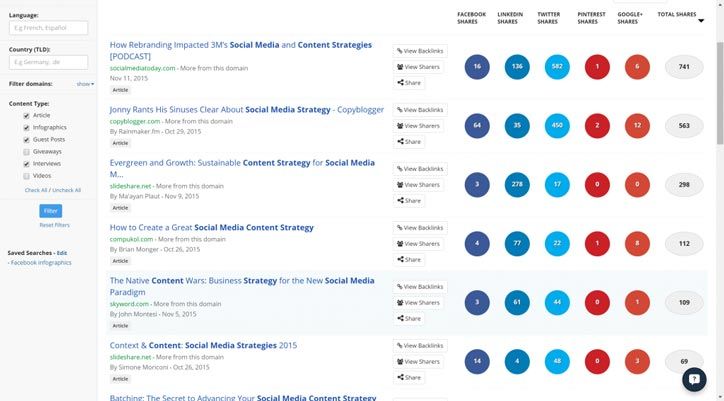This screenshot has height=401, width=724.
Task: Open article How Rebranding Impacted 3M's Social Media
Action: [x=241, y=50]
